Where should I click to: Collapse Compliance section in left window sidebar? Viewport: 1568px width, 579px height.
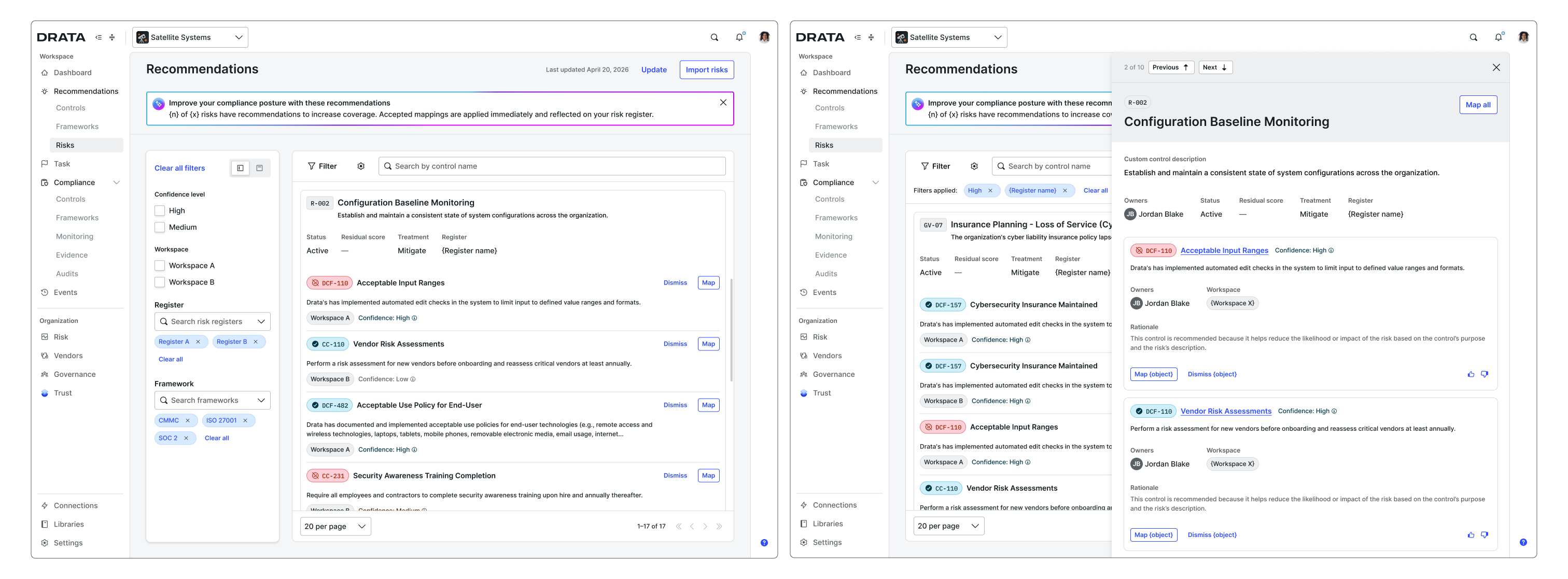(x=116, y=182)
